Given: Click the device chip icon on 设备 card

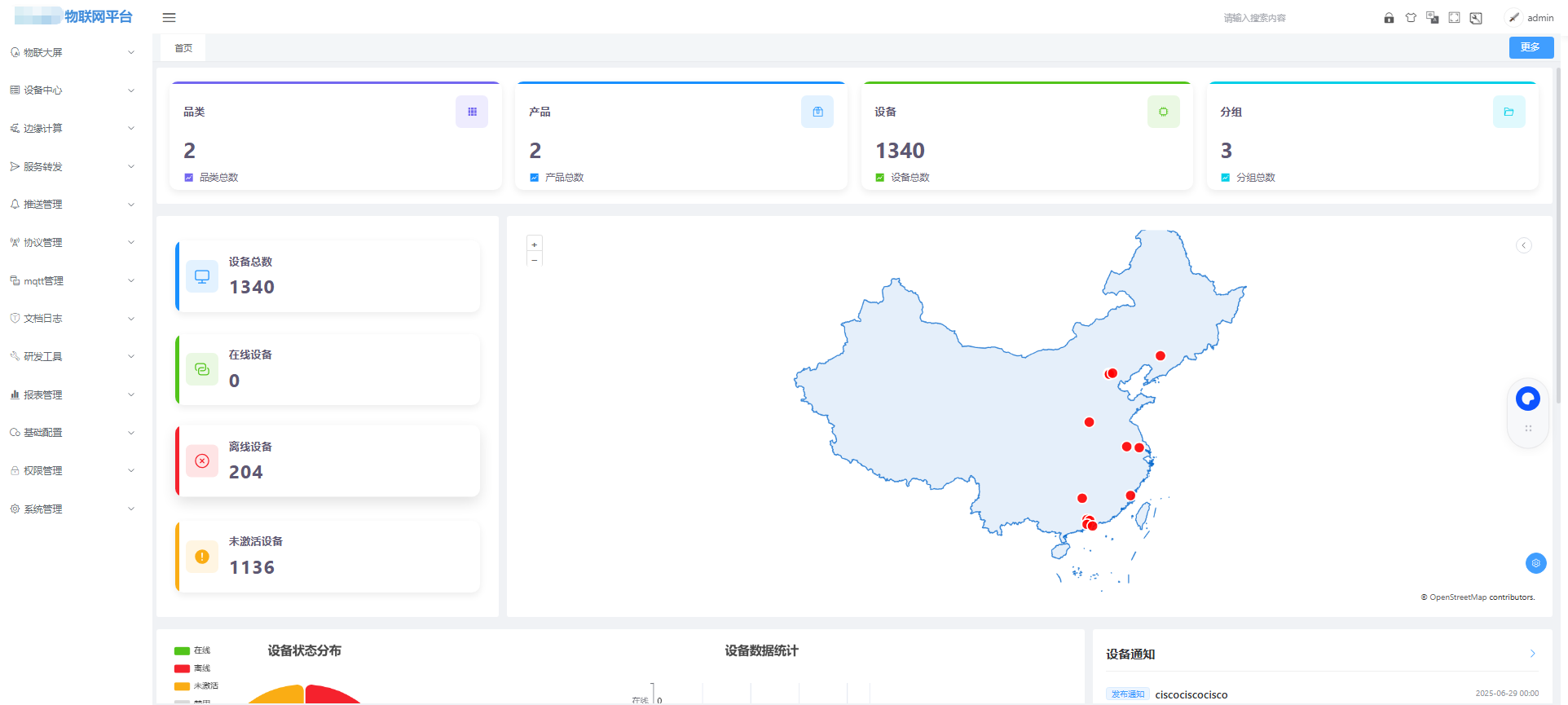Looking at the screenshot, I should click(x=1163, y=112).
